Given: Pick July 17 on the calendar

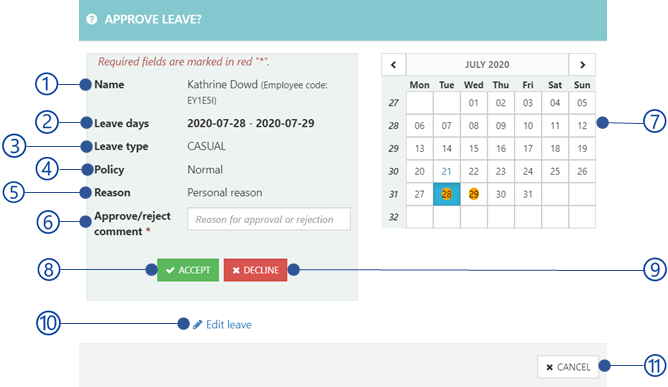Looking at the screenshot, I should click(528, 149).
